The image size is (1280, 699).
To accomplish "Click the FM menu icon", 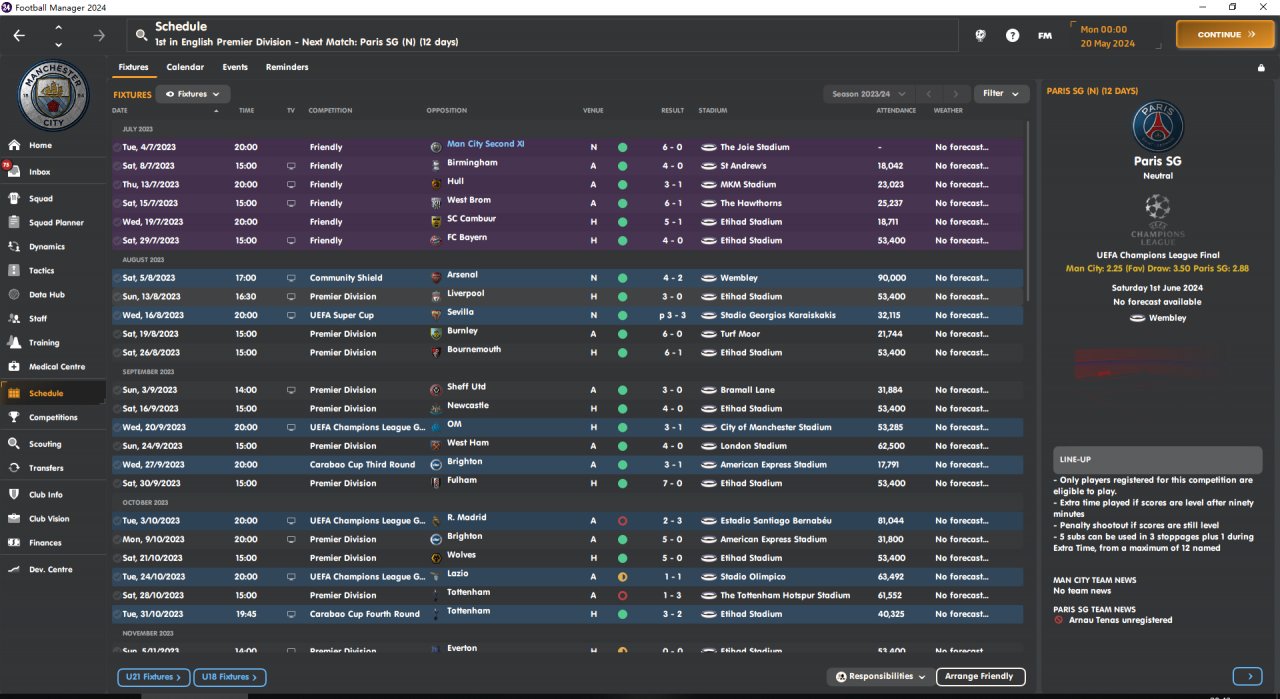I will coord(1044,35).
